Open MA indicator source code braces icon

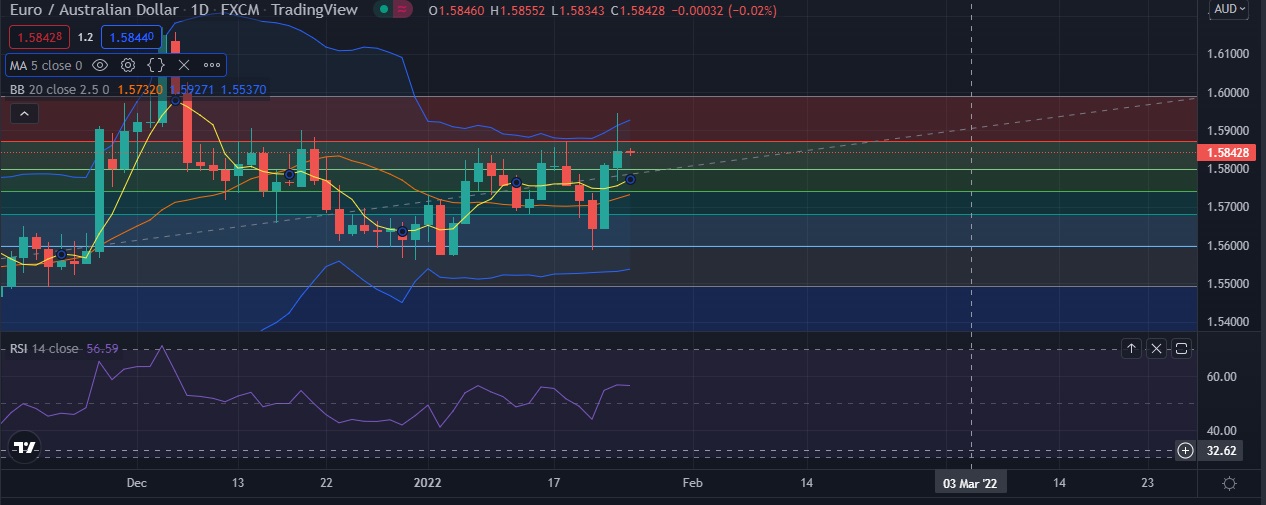pos(155,65)
